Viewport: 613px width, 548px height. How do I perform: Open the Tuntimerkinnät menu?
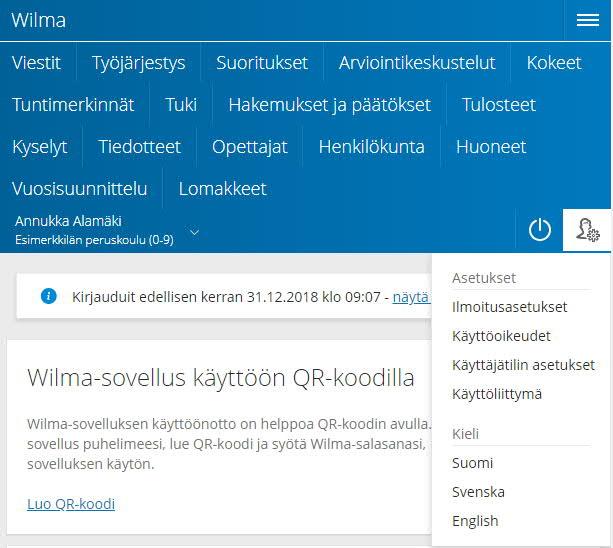point(73,105)
